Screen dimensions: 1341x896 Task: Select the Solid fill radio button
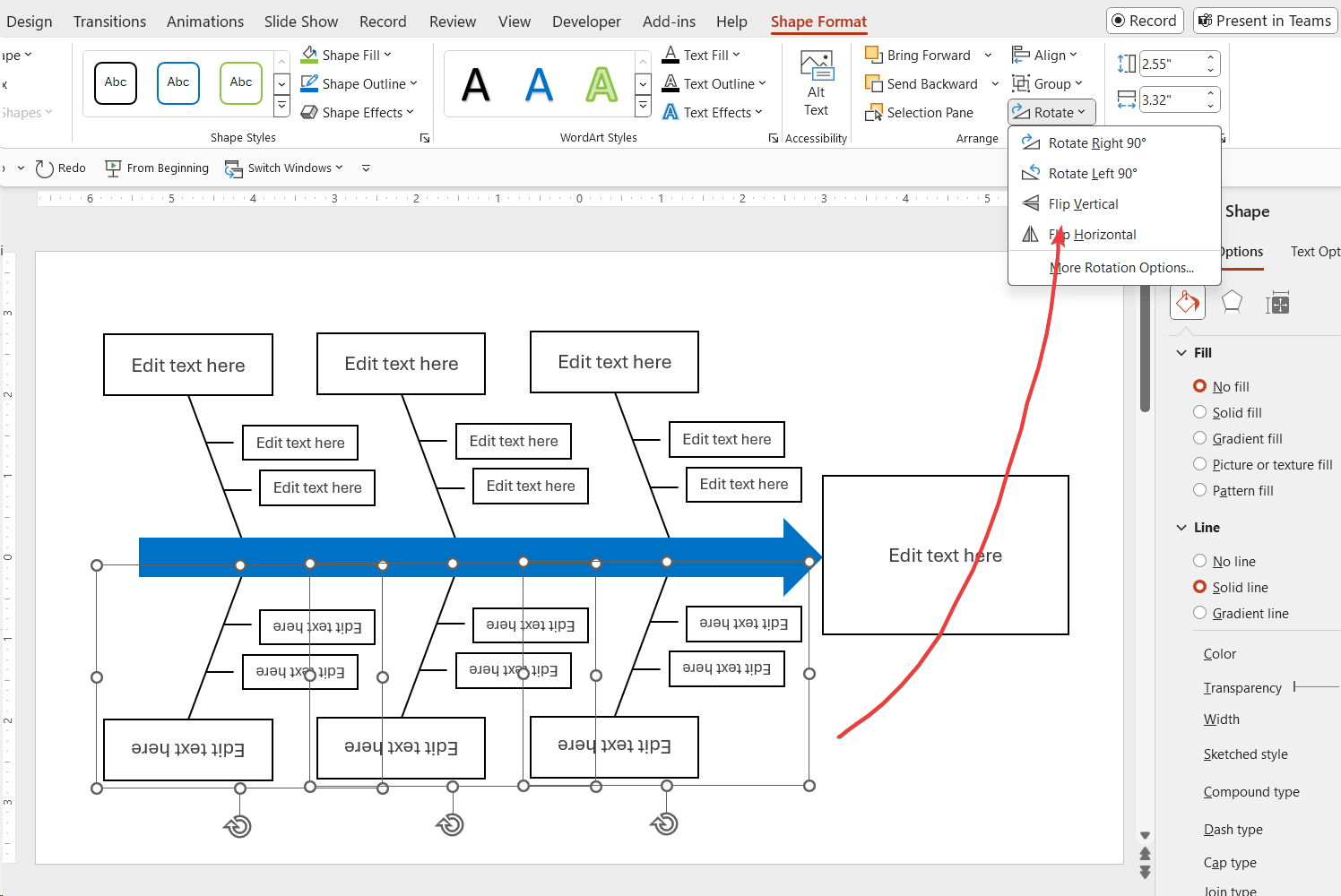pyautogui.click(x=1199, y=412)
